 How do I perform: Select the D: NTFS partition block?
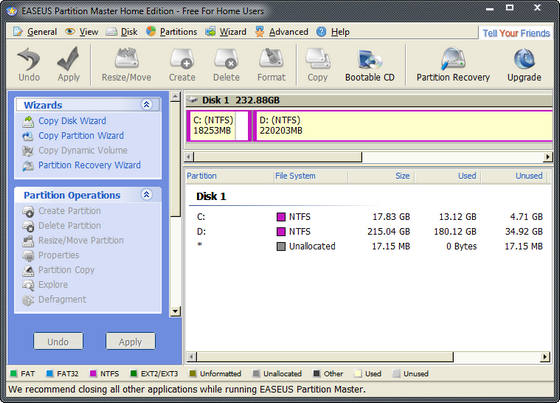pyautogui.click(x=403, y=126)
